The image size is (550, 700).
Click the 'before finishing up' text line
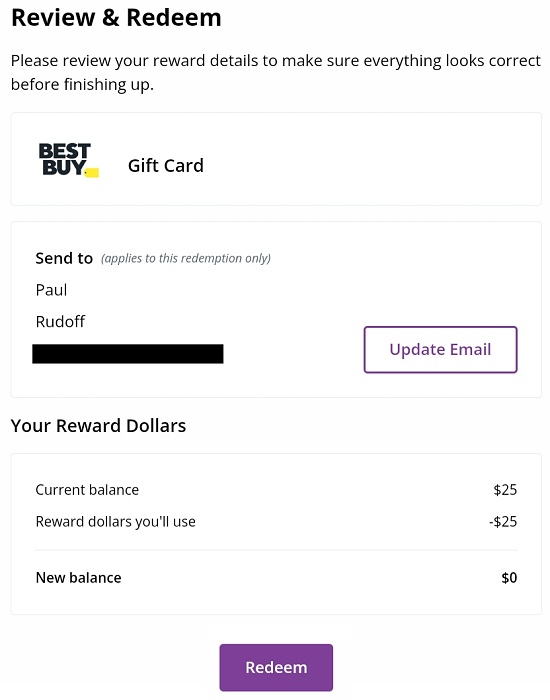[x=82, y=84]
